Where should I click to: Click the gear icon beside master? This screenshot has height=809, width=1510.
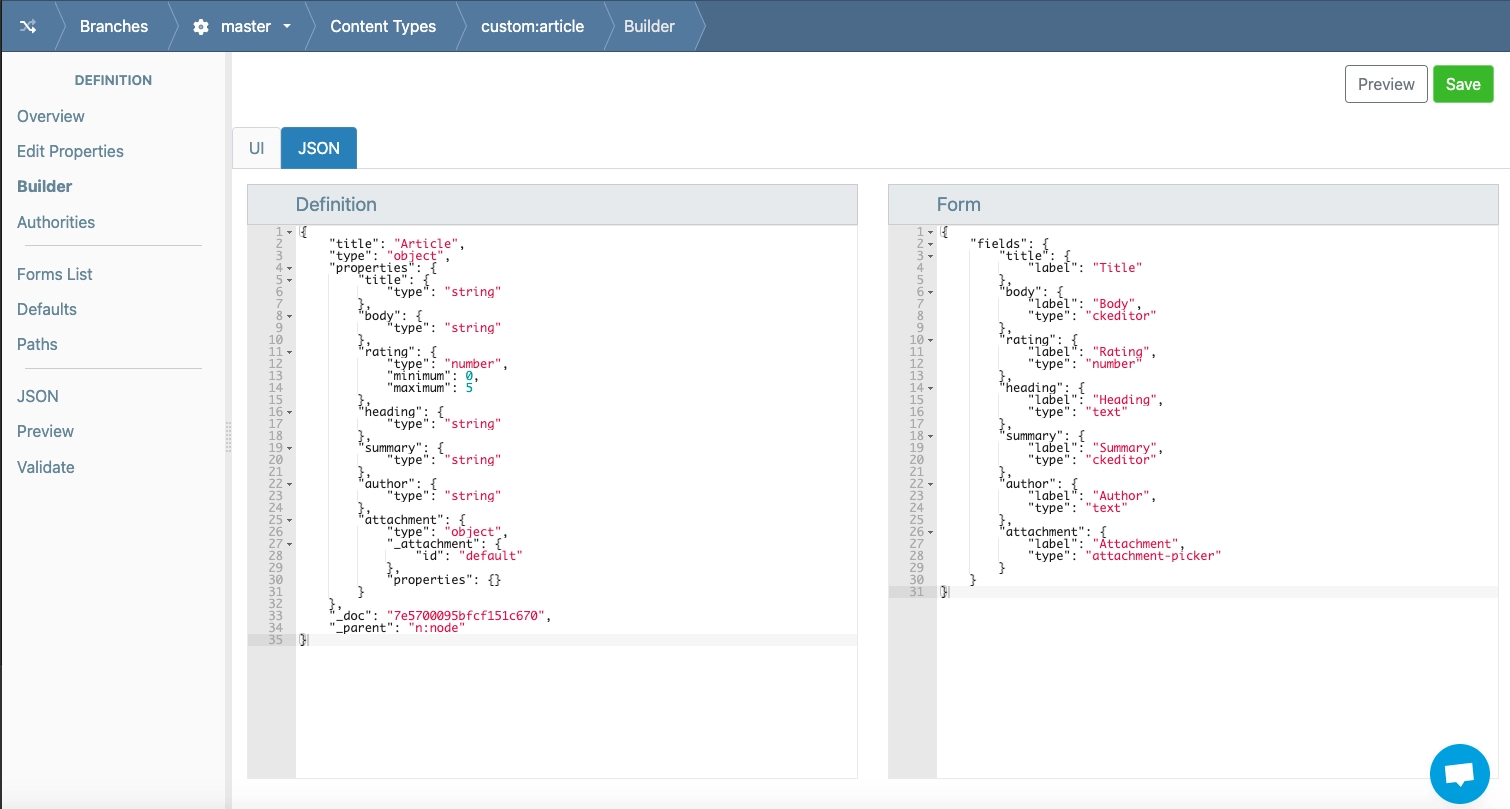[201, 27]
